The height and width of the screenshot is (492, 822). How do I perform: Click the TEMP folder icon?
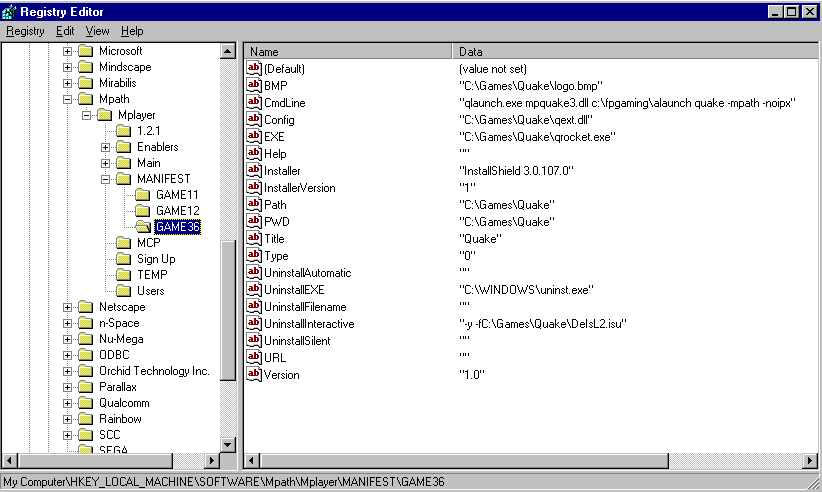point(124,275)
